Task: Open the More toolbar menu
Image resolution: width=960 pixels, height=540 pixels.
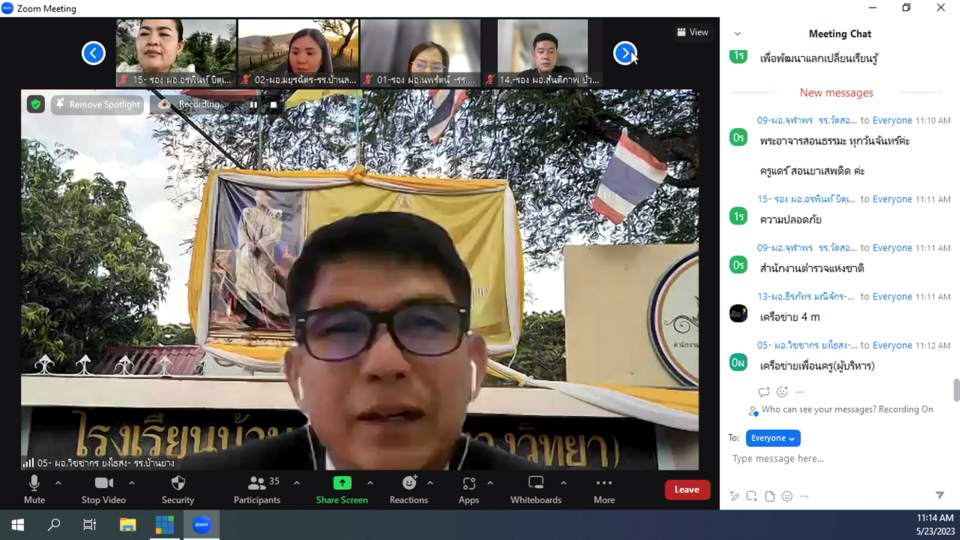Action: coord(604,489)
